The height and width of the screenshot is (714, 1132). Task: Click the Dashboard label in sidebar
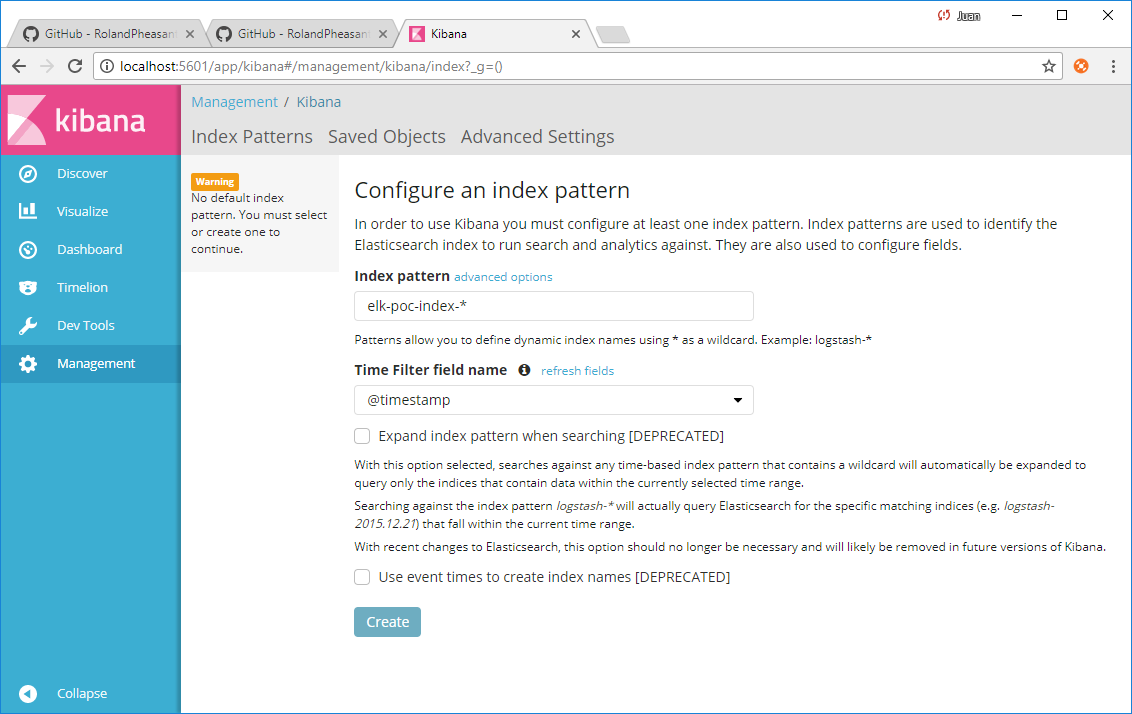click(x=90, y=249)
